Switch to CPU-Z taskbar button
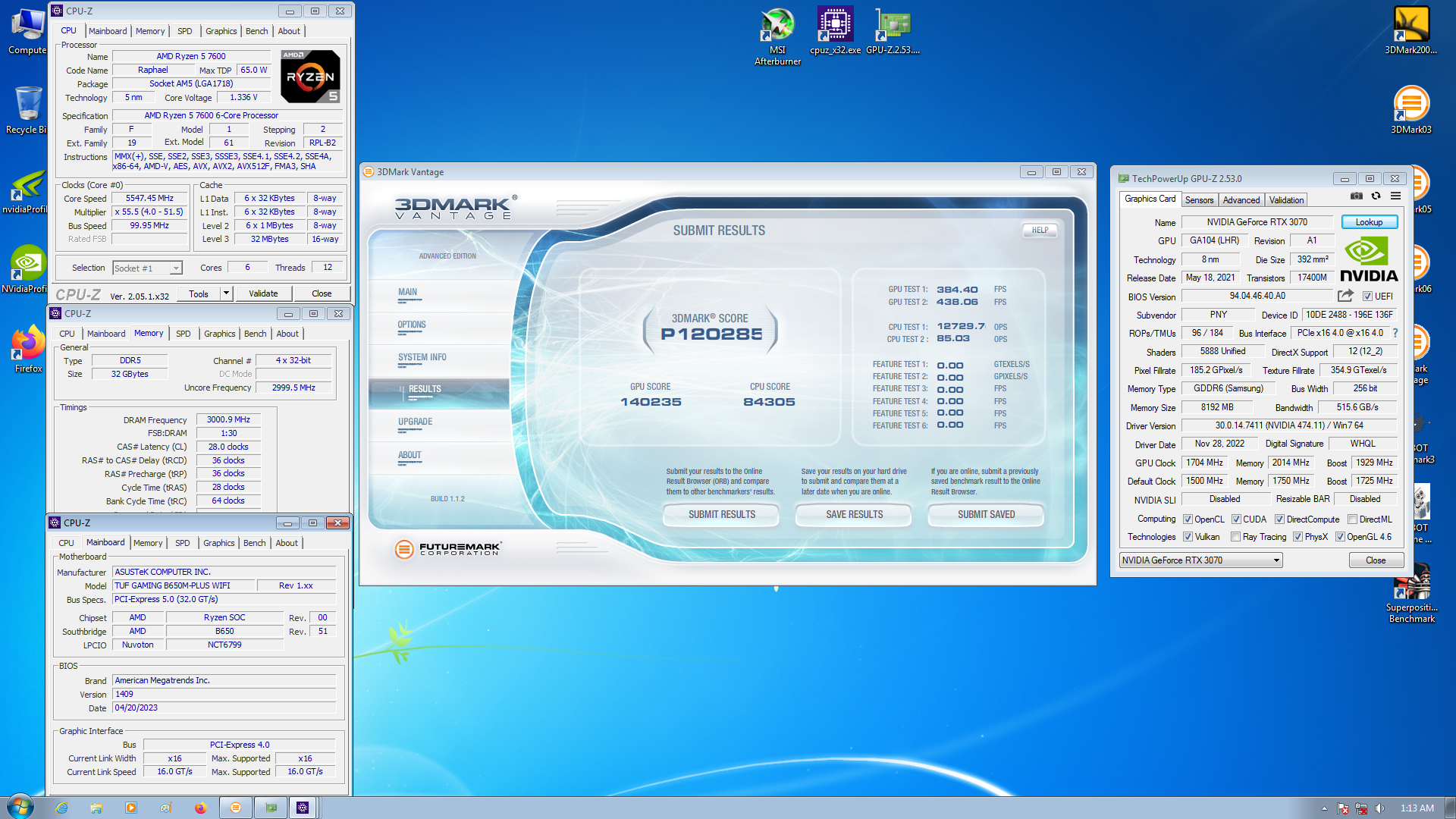 click(x=303, y=808)
